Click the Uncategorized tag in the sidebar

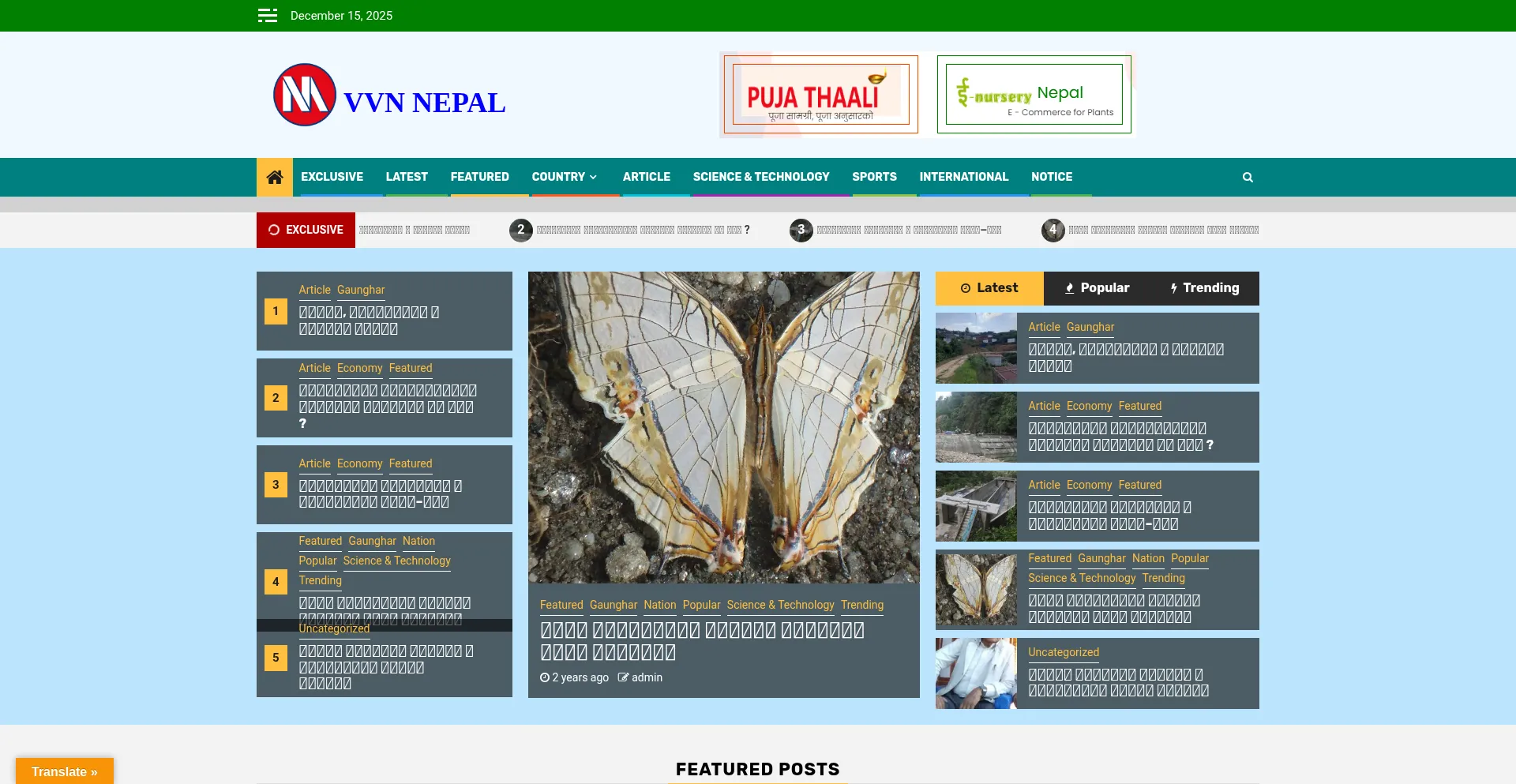[1063, 652]
